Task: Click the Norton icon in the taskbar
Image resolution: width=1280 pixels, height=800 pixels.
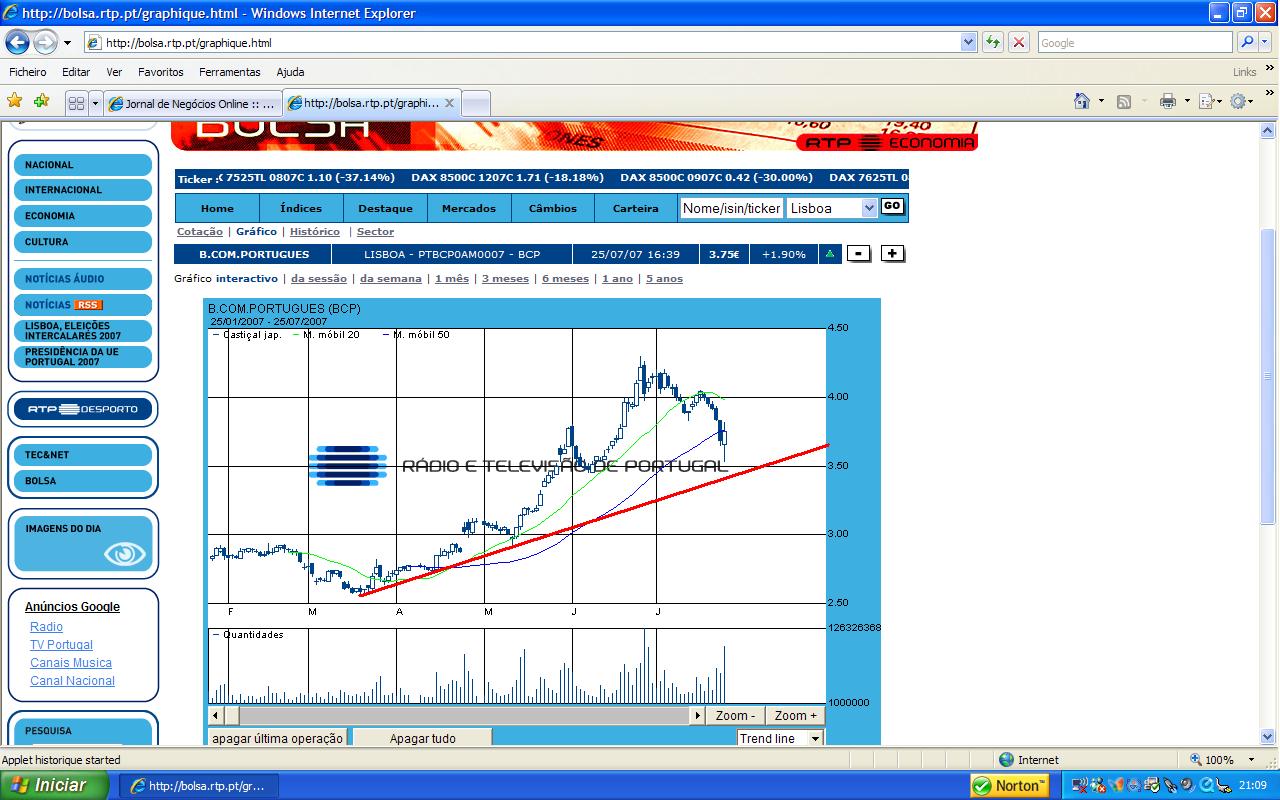Action: point(1009,785)
